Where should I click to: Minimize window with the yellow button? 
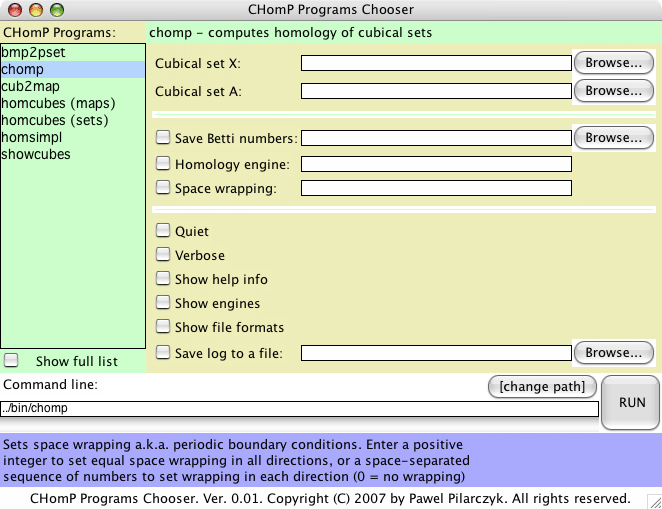36,10
